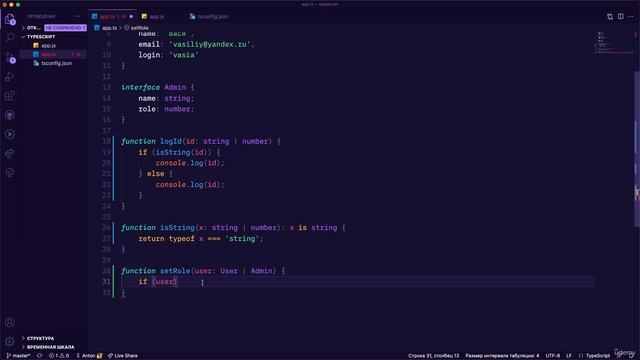Click the 'Admin' interface name on line 13
Viewport: 640px width, 360px height.
175,87
